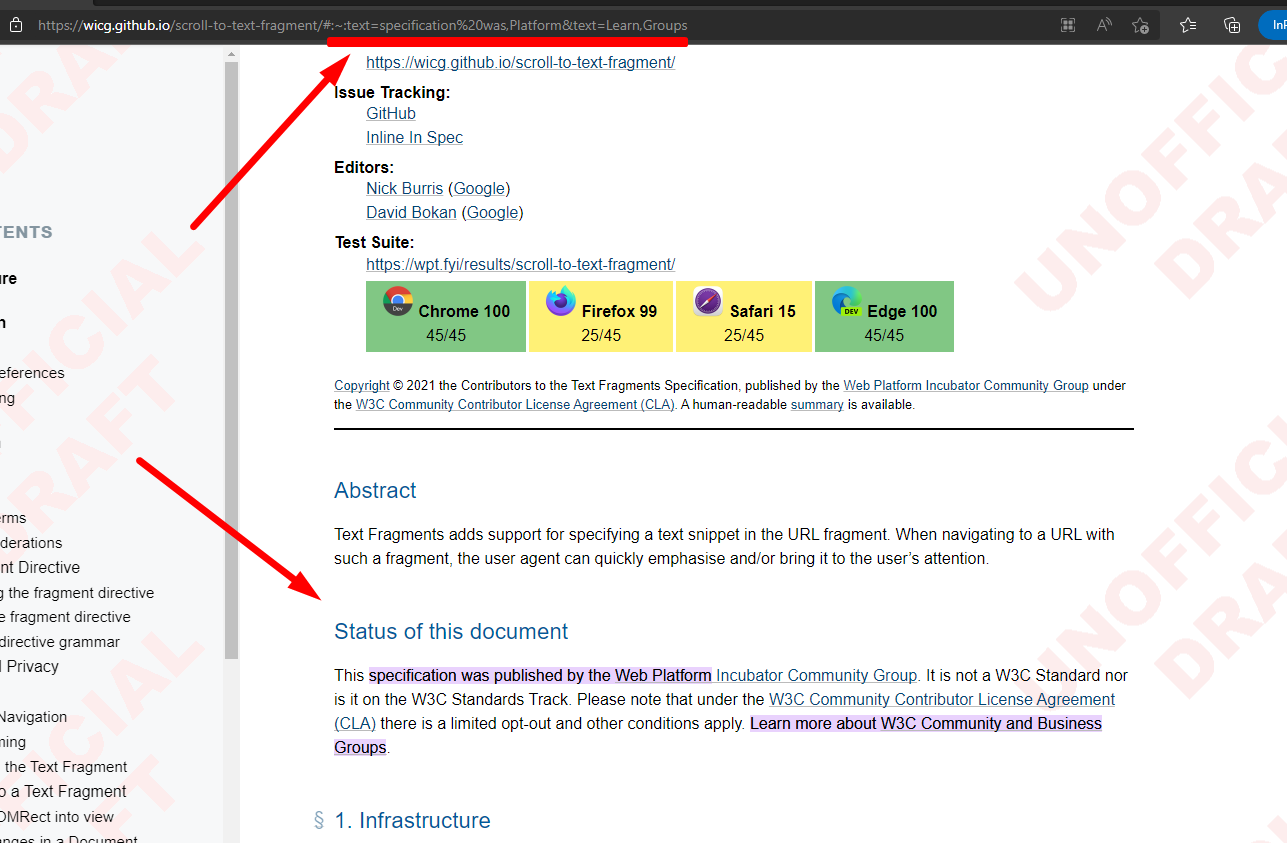
Task: Open the W3C Community Contributor License Agreement link in Status
Action: tap(941, 699)
